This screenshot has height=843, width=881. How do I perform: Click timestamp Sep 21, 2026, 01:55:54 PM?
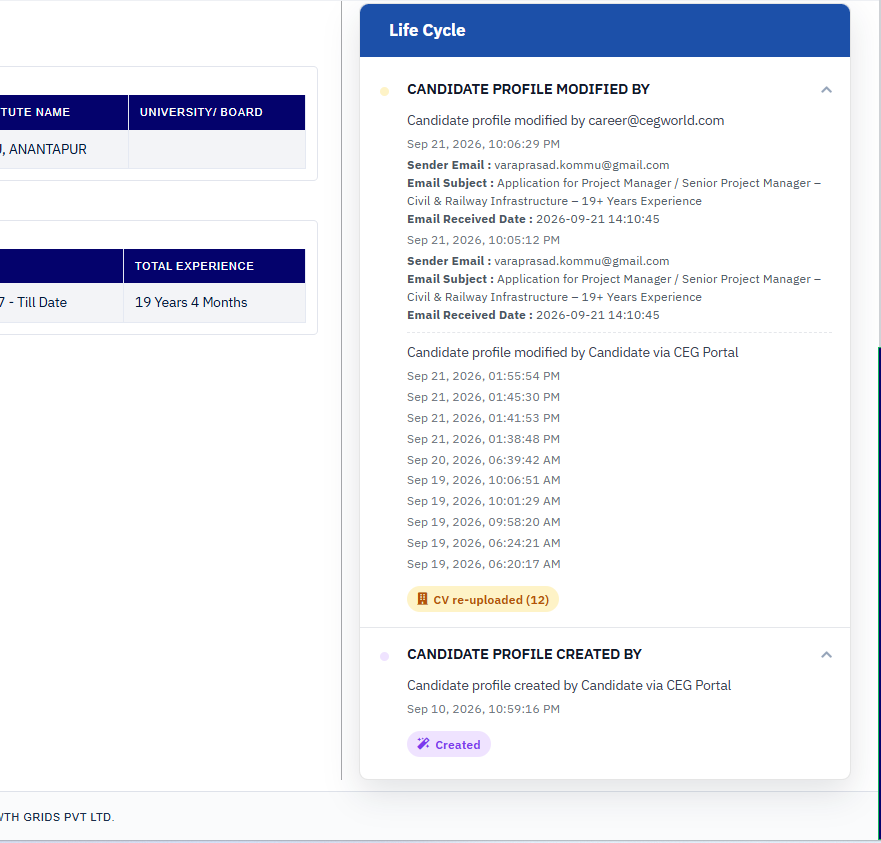click(483, 376)
